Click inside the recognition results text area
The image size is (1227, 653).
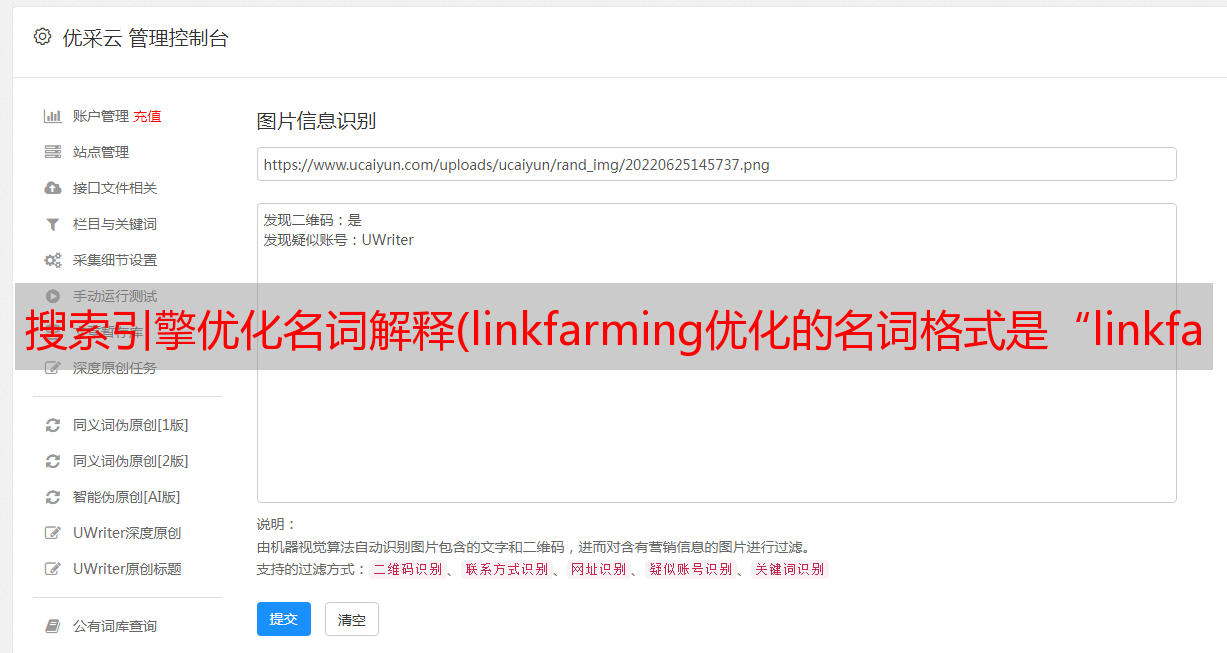[x=716, y=353]
